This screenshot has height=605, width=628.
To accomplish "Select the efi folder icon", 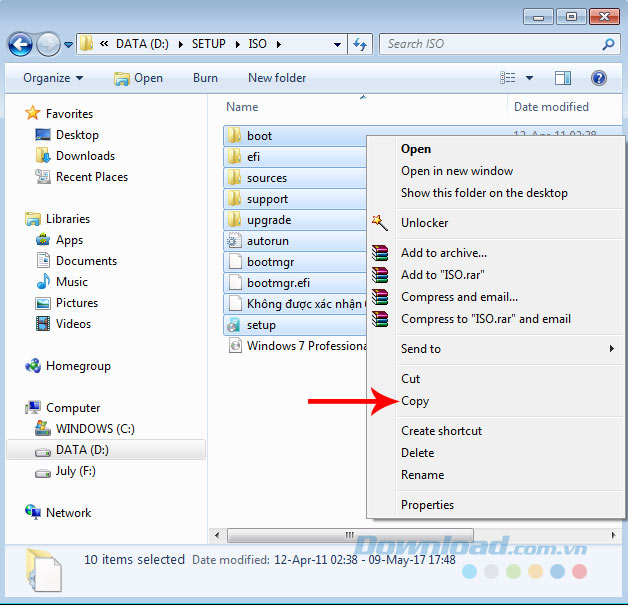I will (x=234, y=157).
